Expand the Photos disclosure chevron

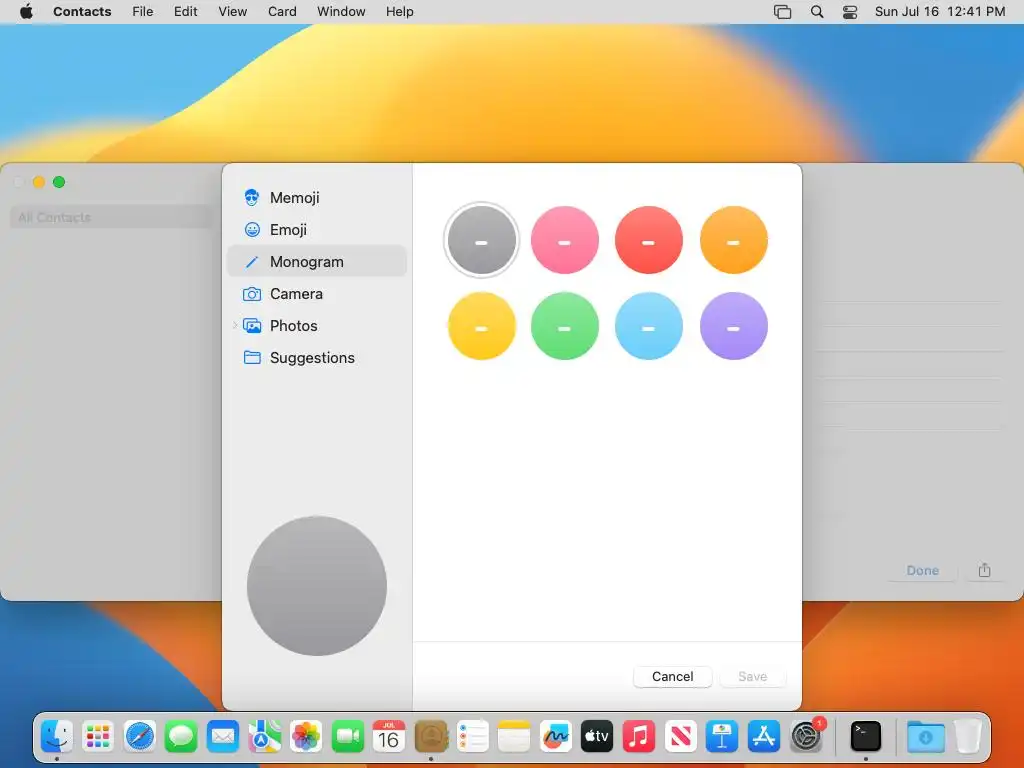pyautogui.click(x=234, y=325)
